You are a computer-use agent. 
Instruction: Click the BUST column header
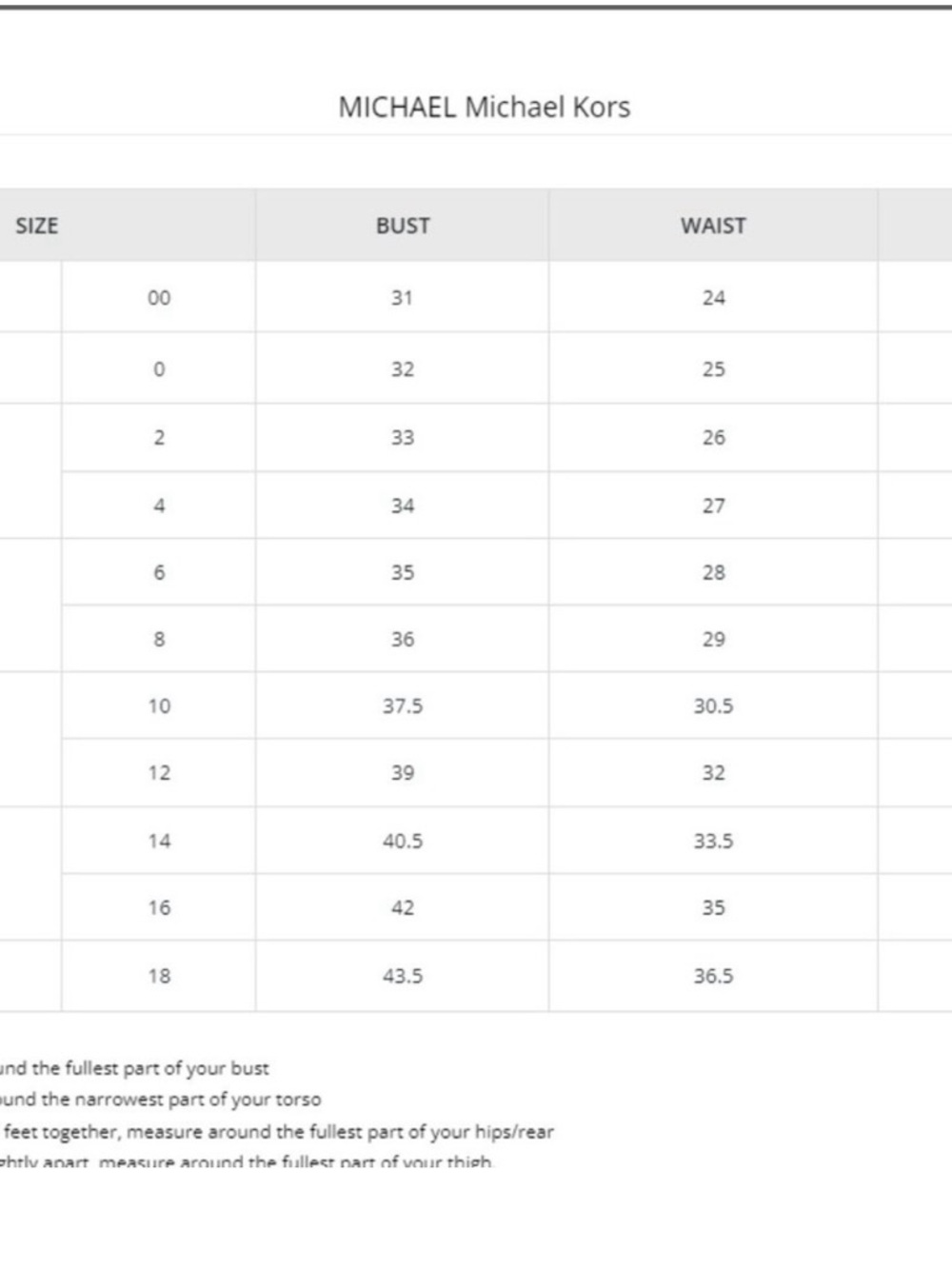click(403, 226)
